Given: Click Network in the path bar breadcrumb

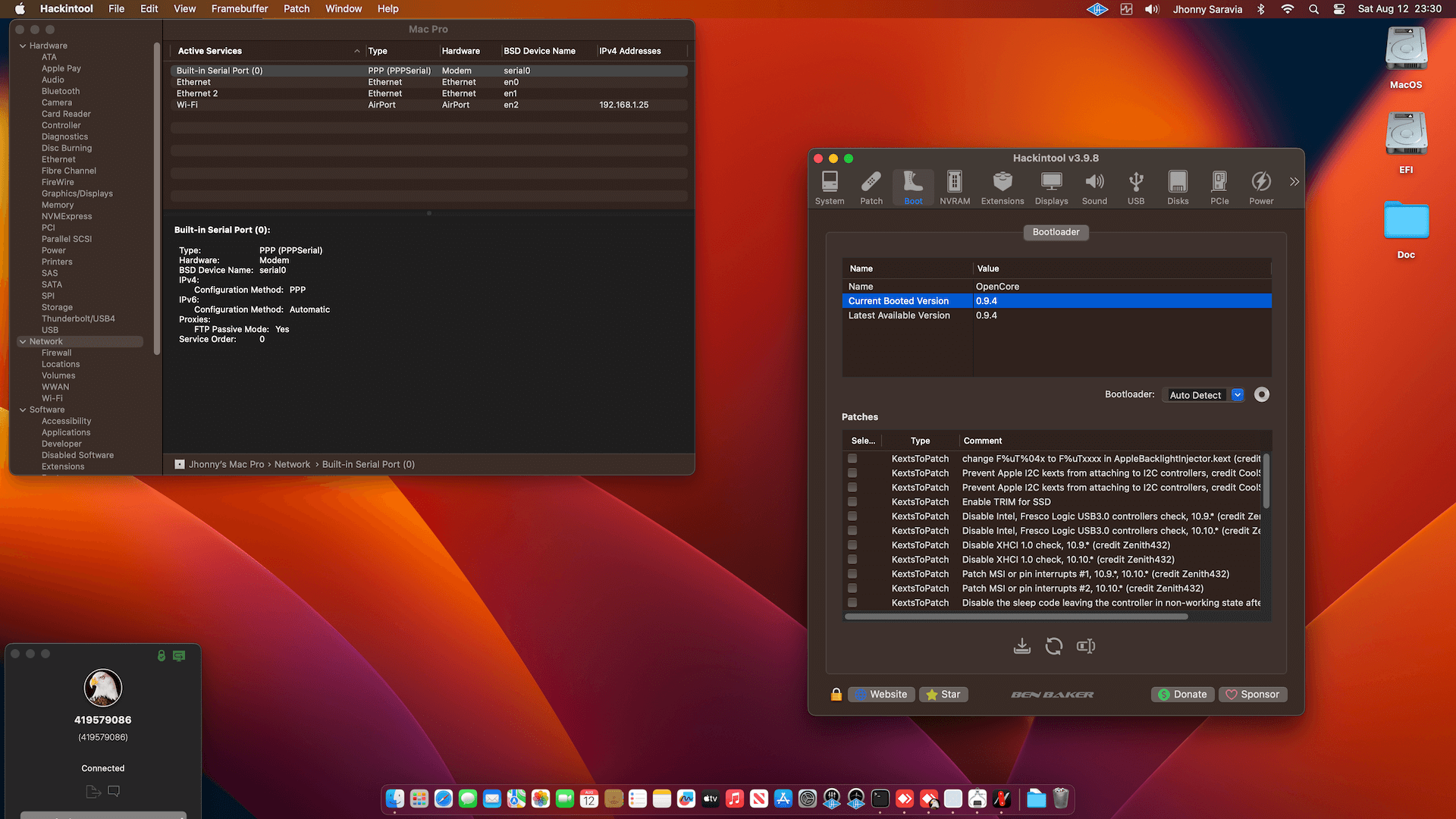Looking at the screenshot, I should [x=292, y=465].
